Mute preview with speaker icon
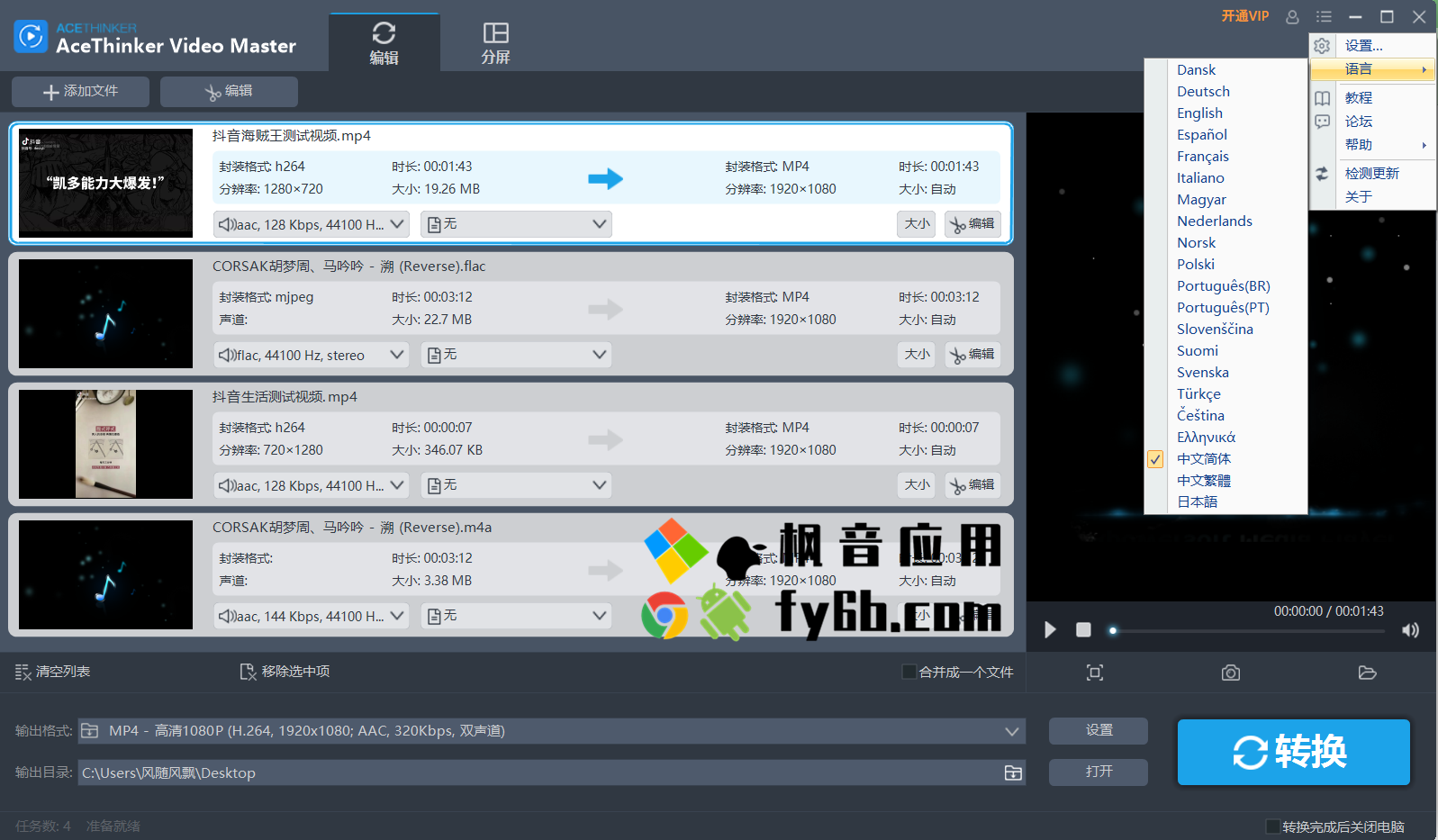 point(1410,630)
